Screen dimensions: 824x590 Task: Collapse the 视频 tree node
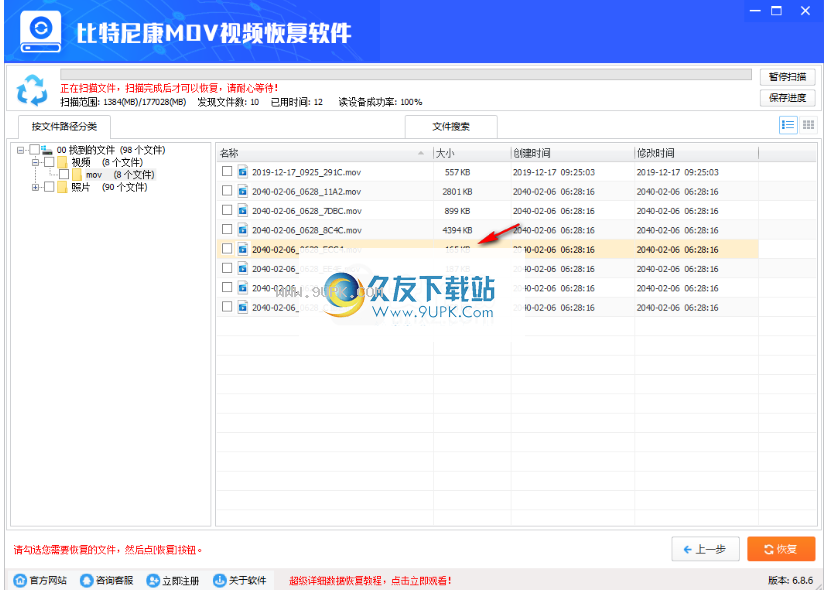(x=36, y=162)
